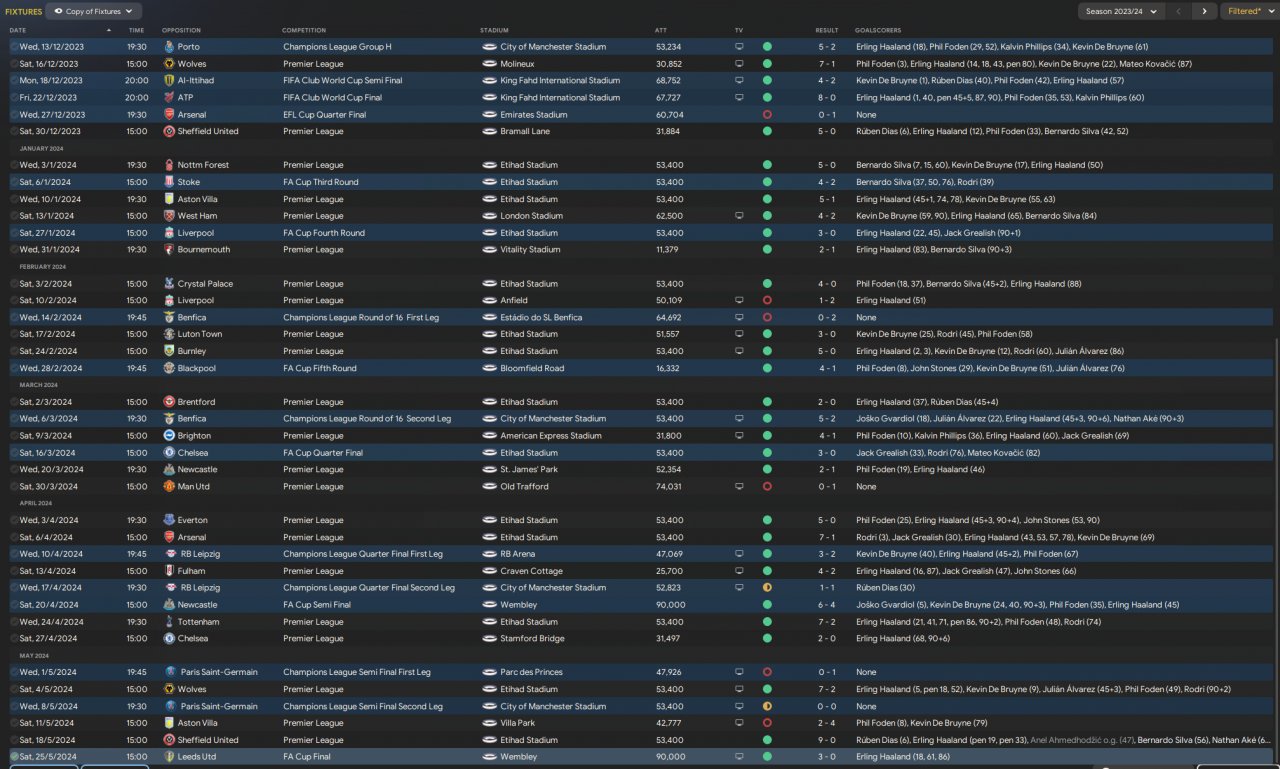Click the stadium icon beside Parc des Princes
The height and width of the screenshot is (769, 1280).
(x=489, y=672)
